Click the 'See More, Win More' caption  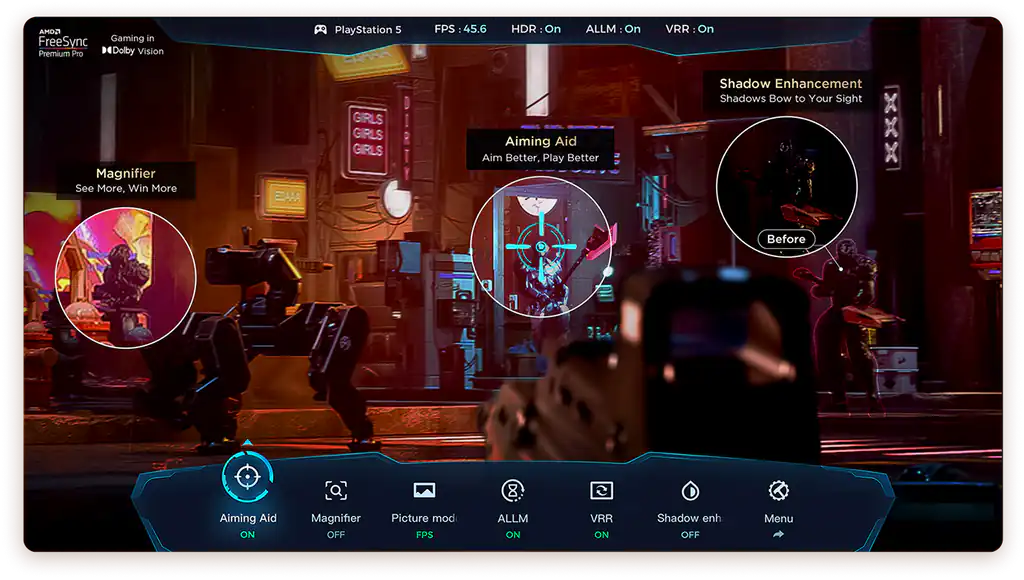tap(126, 188)
